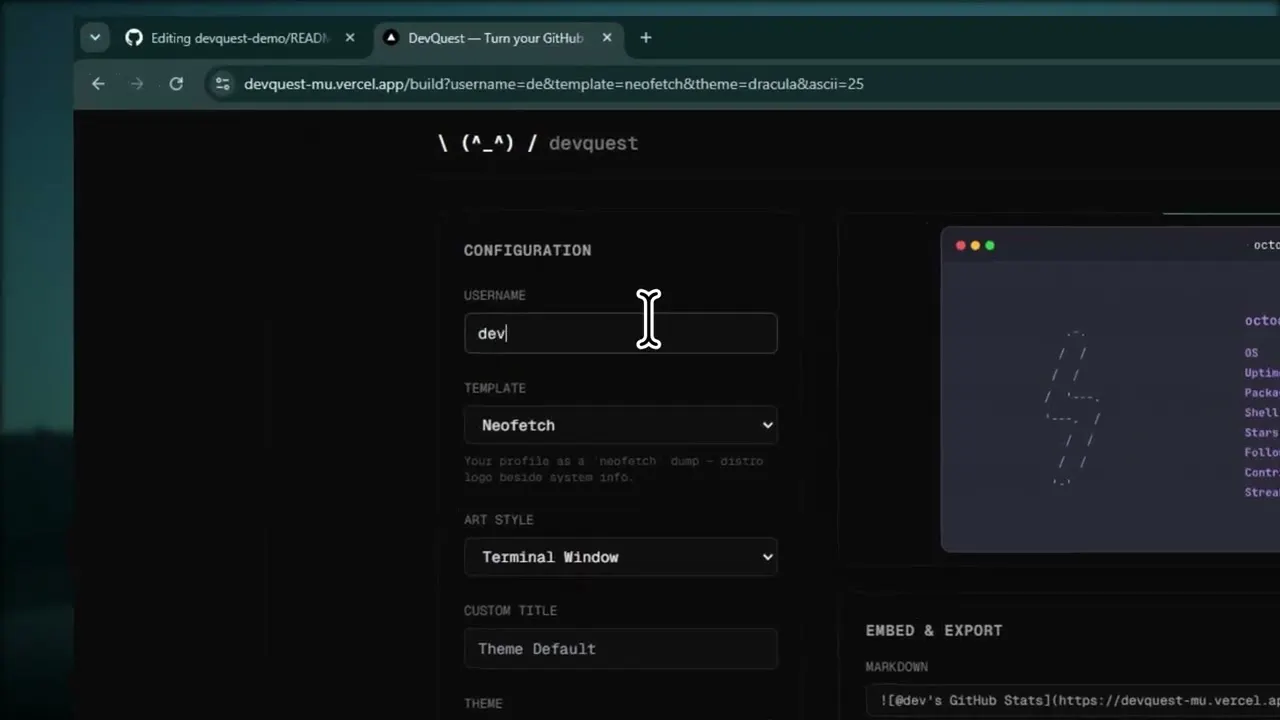Click the CONFIGURATION heading text
This screenshot has height=720, width=1280.
pyautogui.click(x=527, y=250)
